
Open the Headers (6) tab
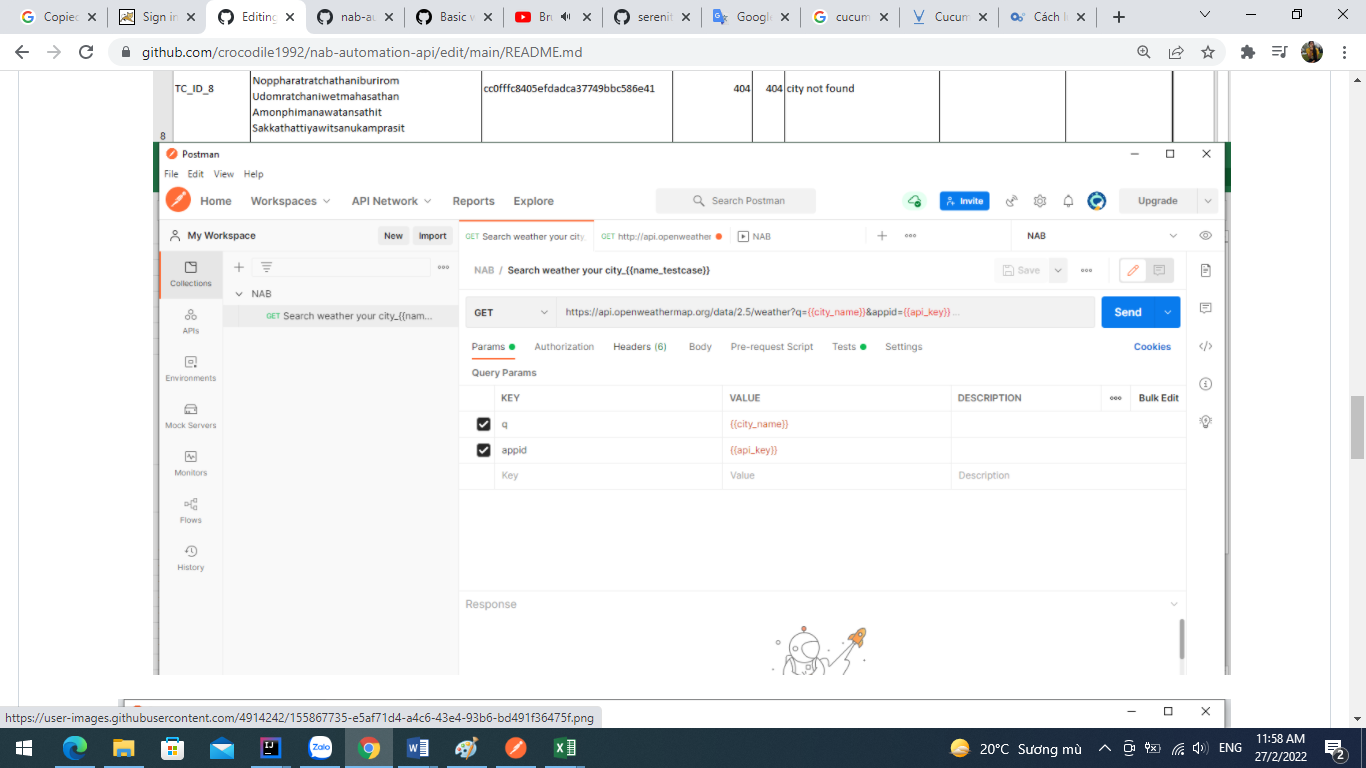640,347
